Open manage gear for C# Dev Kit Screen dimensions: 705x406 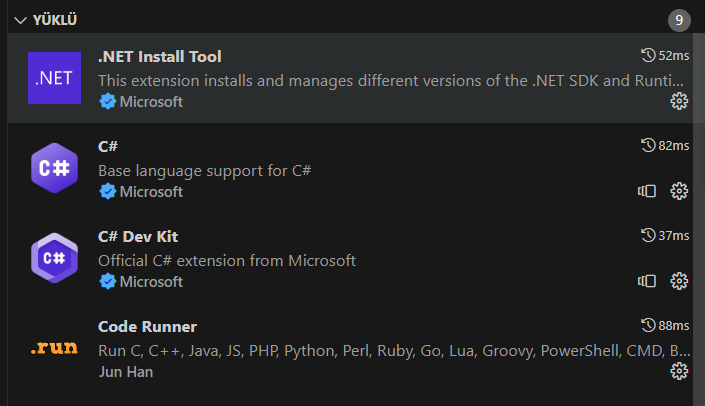pos(679,281)
